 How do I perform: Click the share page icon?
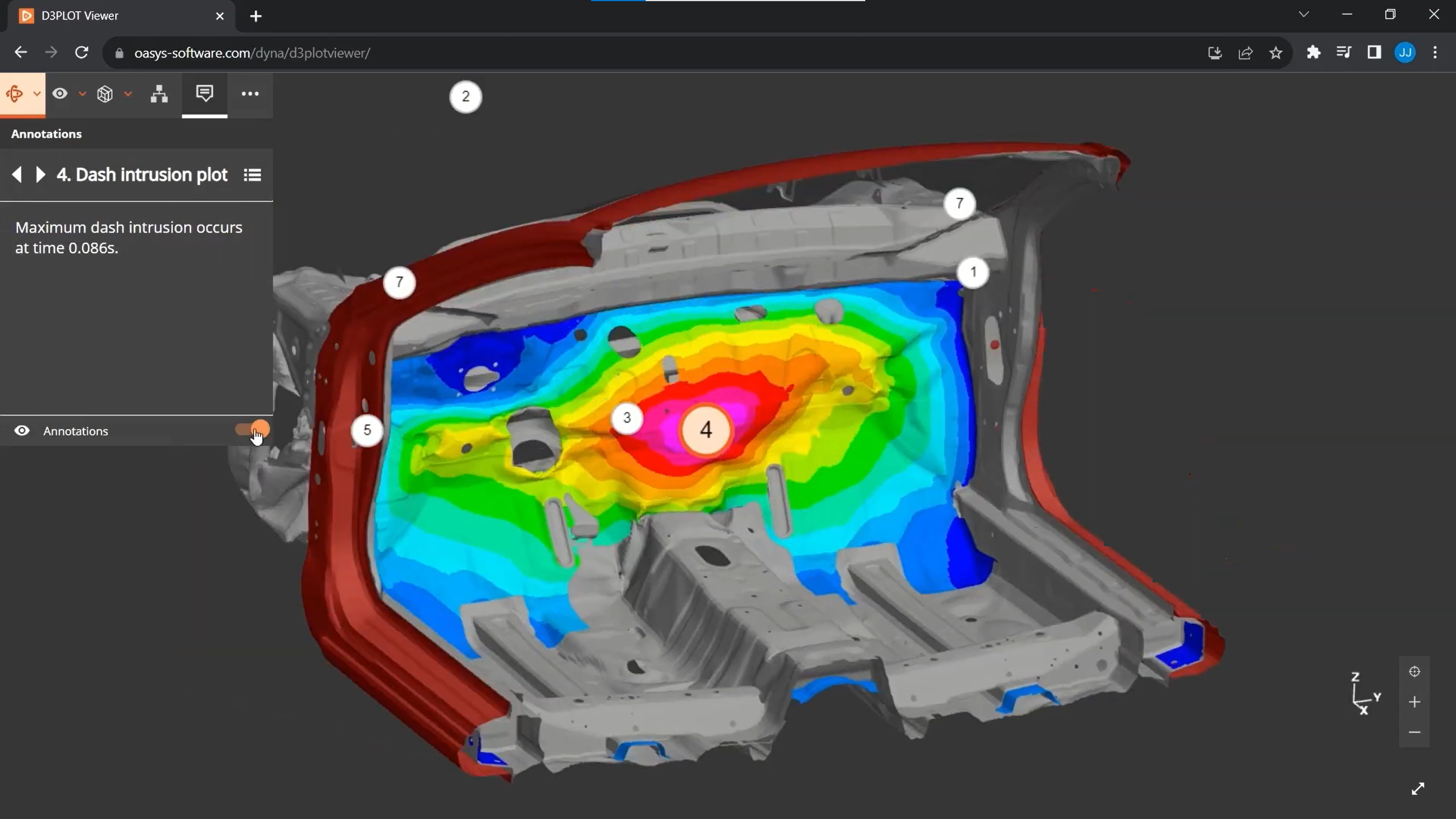(1245, 53)
